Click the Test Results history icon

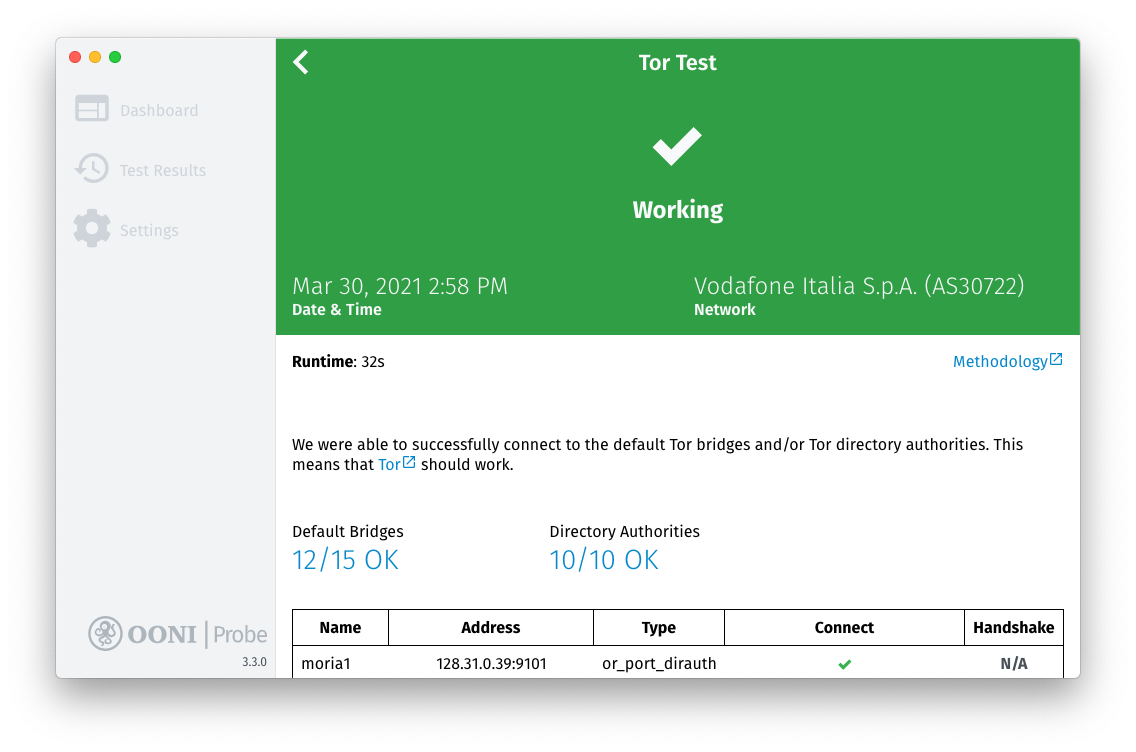pos(92,169)
